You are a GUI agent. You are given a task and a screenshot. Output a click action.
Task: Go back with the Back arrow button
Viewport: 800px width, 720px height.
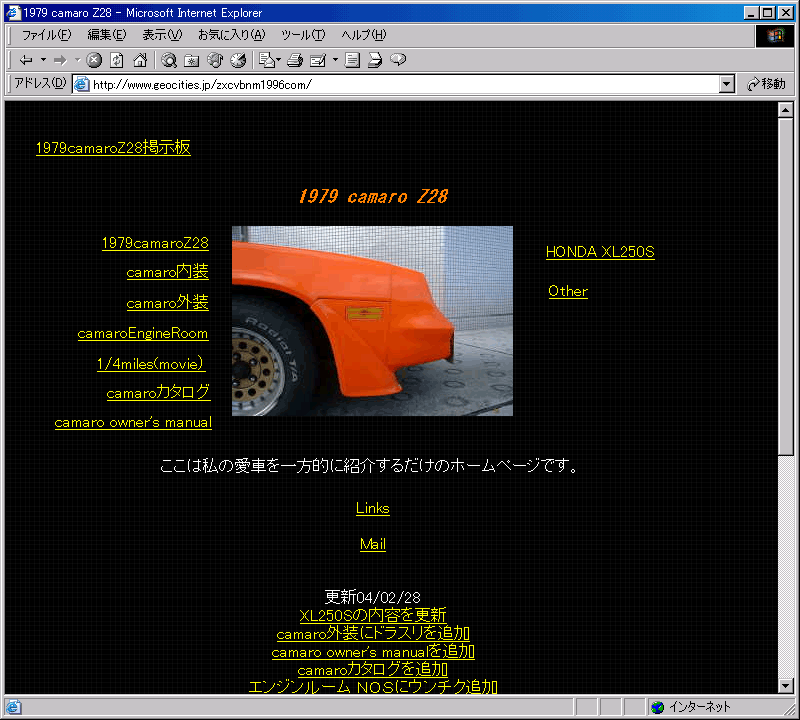pos(26,60)
